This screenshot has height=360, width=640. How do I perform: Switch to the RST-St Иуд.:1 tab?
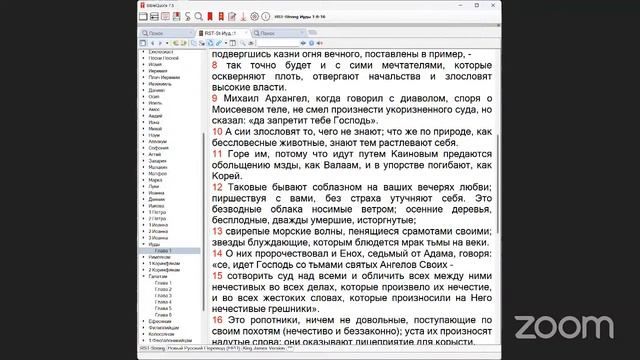(223, 33)
